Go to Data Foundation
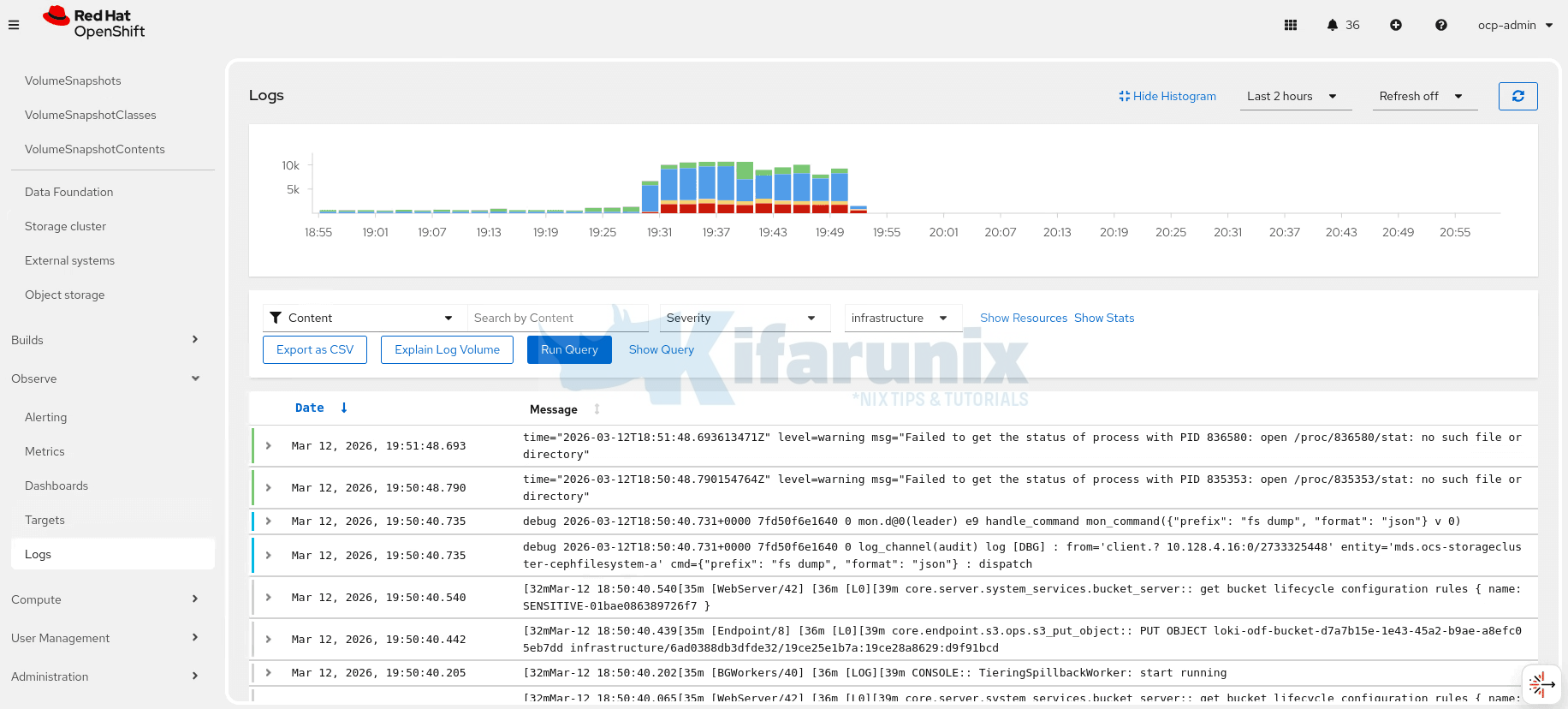 point(69,192)
